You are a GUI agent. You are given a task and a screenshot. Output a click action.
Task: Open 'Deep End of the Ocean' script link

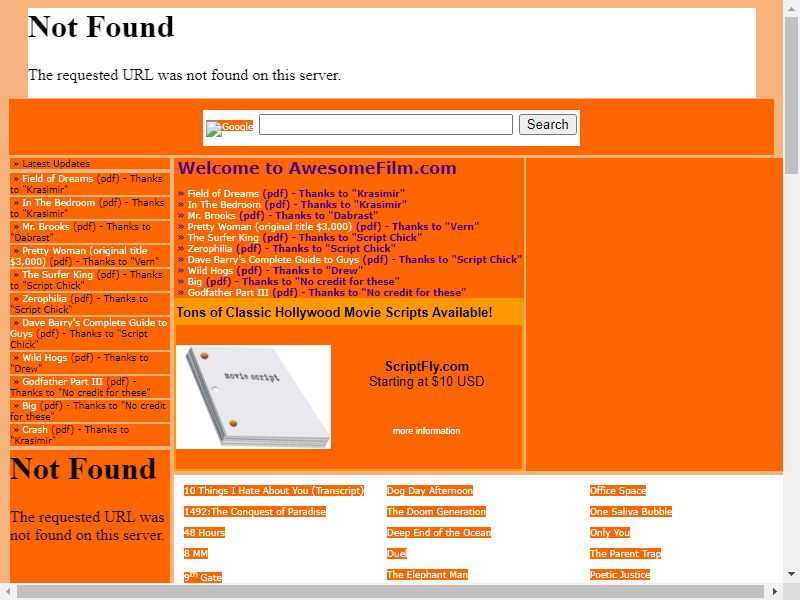click(439, 532)
